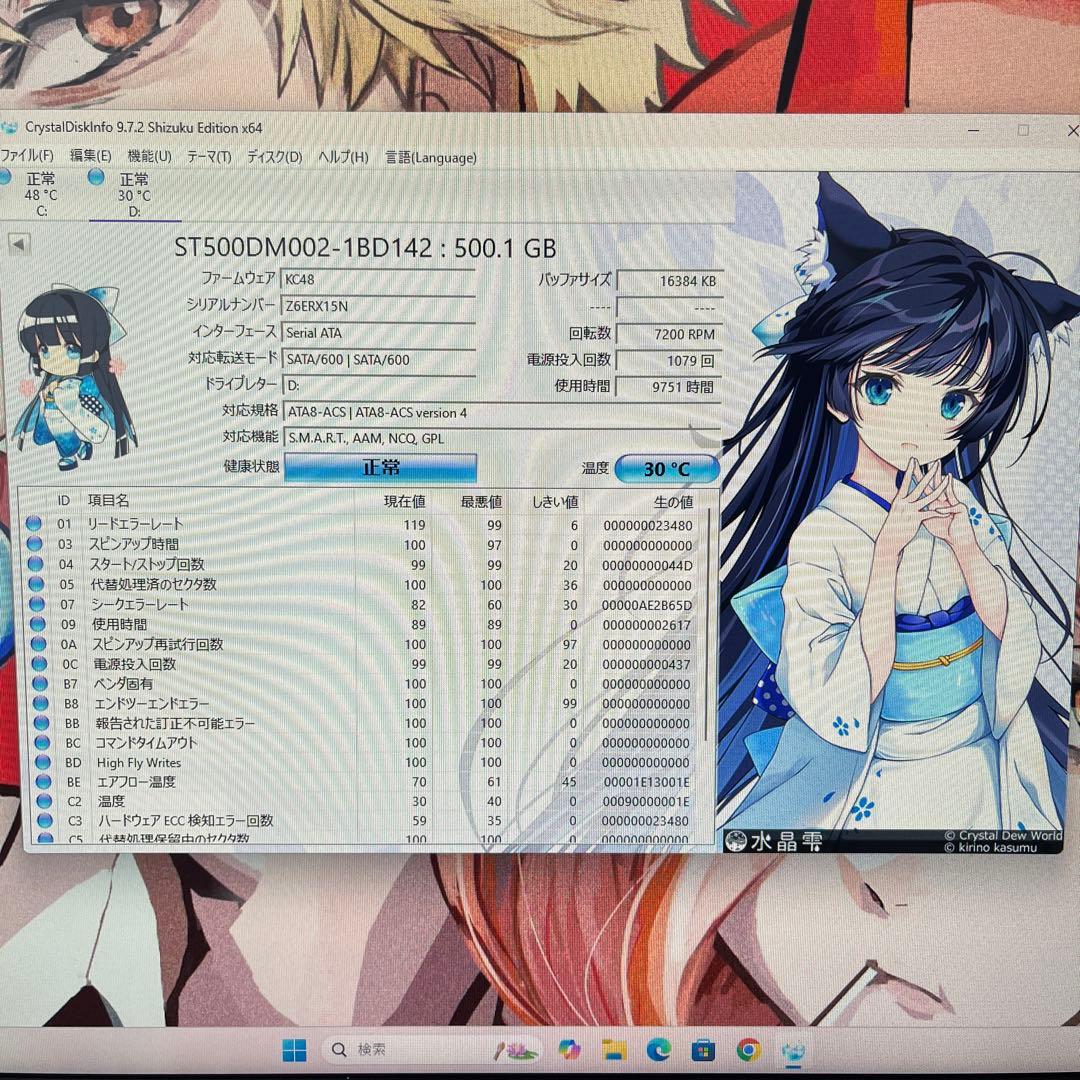Open File Explorer from taskbar
The width and height of the screenshot is (1080, 1080).
coord(613,1050)
